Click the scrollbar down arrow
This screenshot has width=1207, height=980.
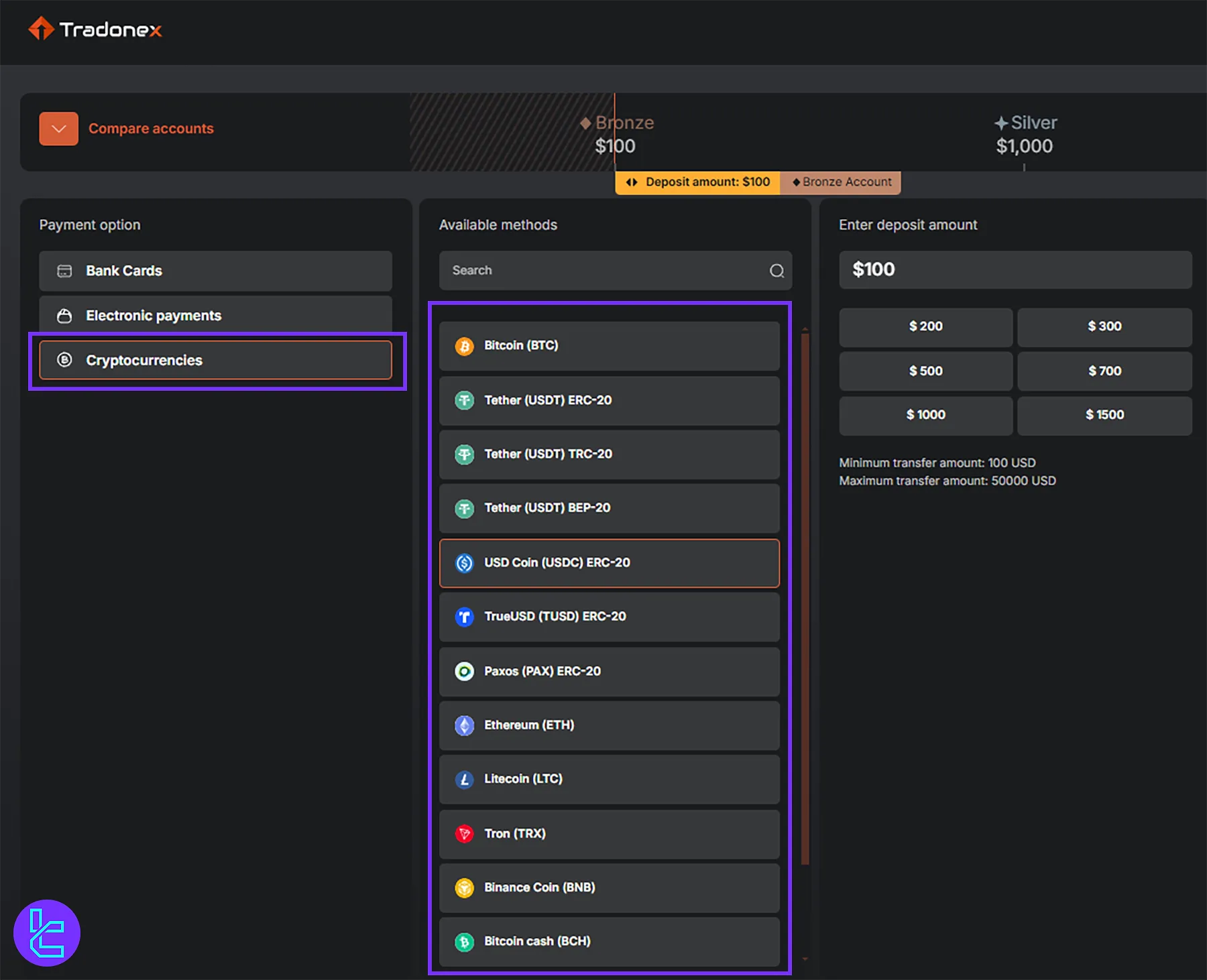click(x=805, y=959)
